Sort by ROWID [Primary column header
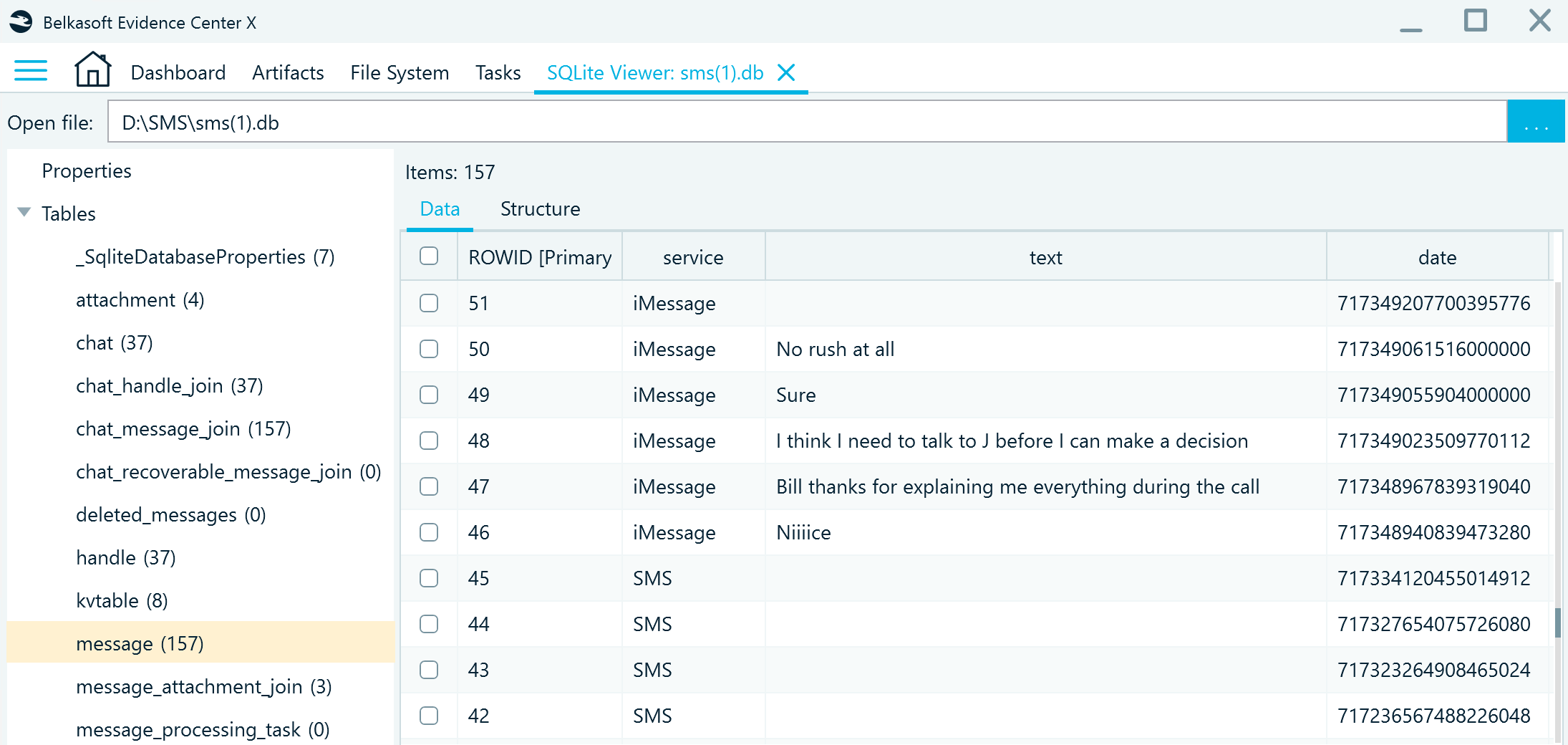 pos(540,257)
